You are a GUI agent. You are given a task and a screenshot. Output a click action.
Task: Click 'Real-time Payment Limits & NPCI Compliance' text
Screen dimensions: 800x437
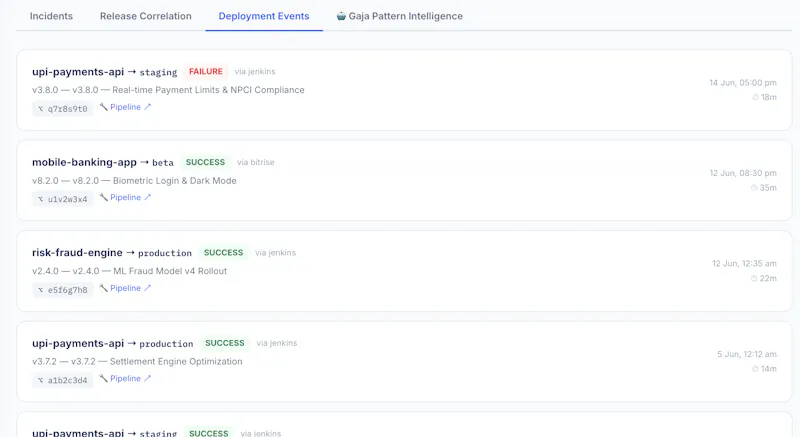[208, 90]
